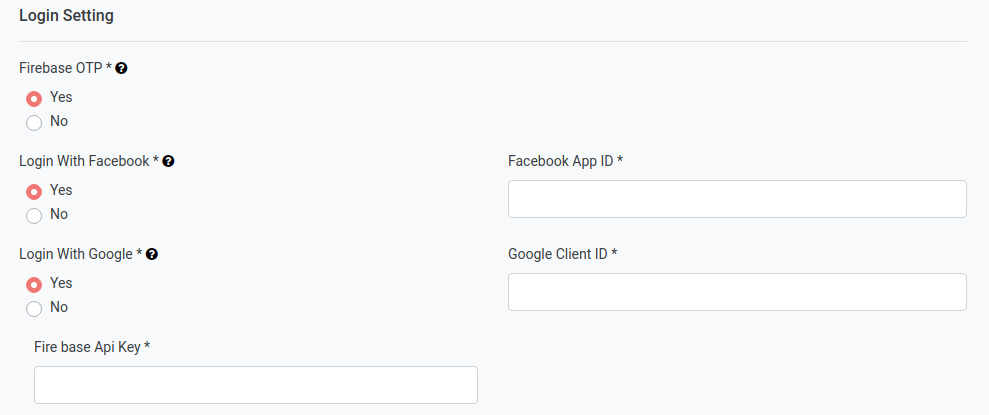Screen dimensions: 989x415
Task: Open the Login With Facebook help tooltip icon
Action: click(168, 161)
